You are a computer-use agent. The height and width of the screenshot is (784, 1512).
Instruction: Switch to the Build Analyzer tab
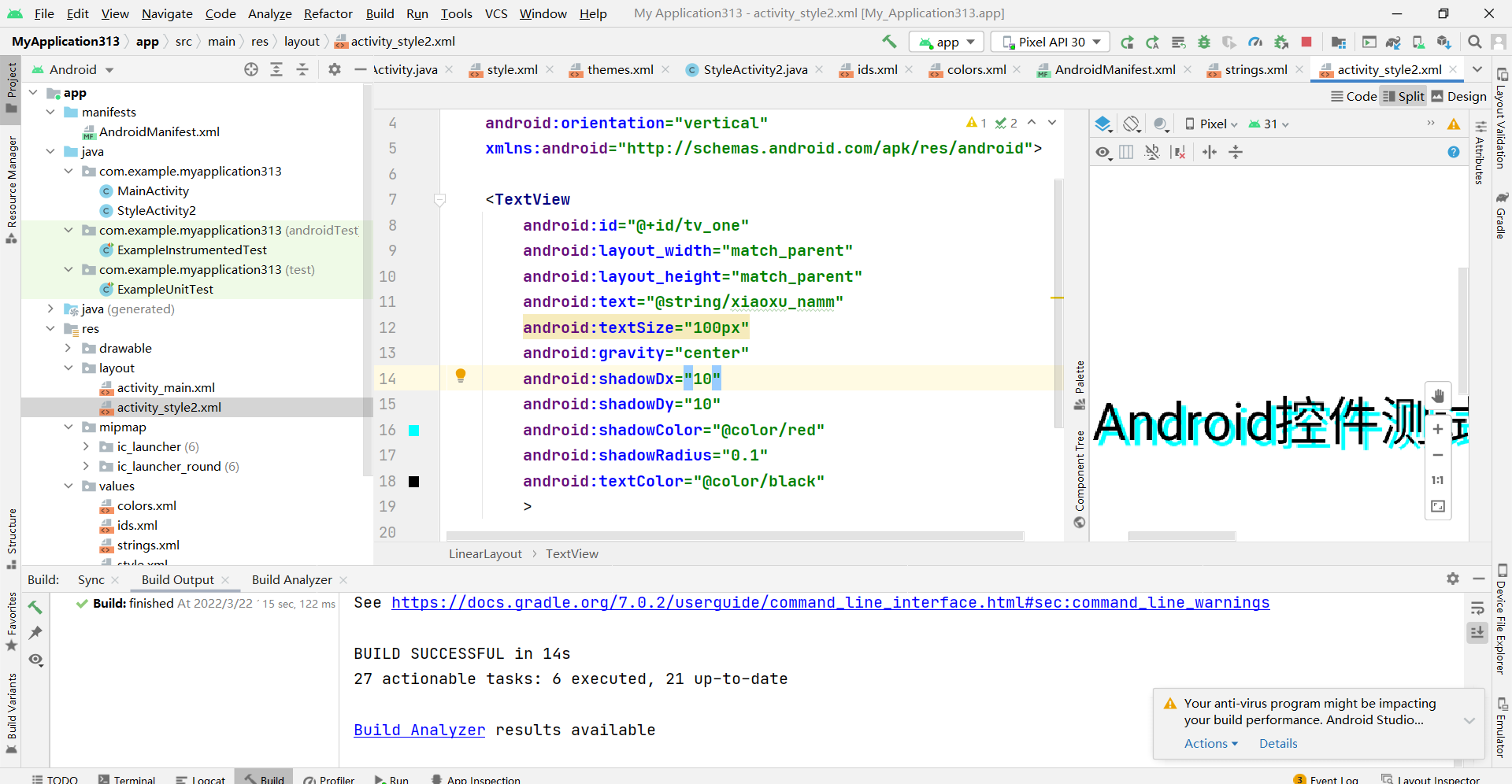291,579
